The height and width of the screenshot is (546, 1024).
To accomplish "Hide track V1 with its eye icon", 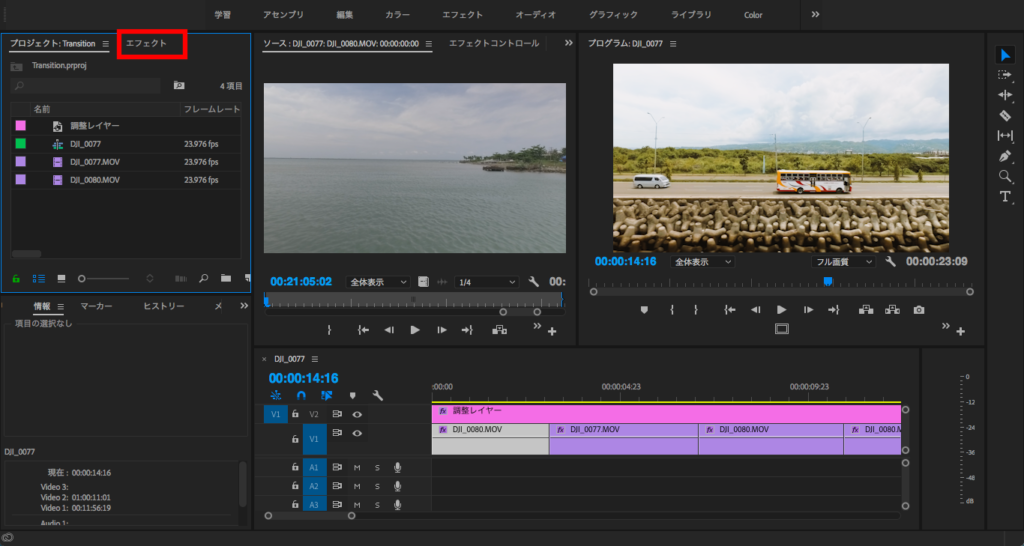I will (x=357, y=432).
